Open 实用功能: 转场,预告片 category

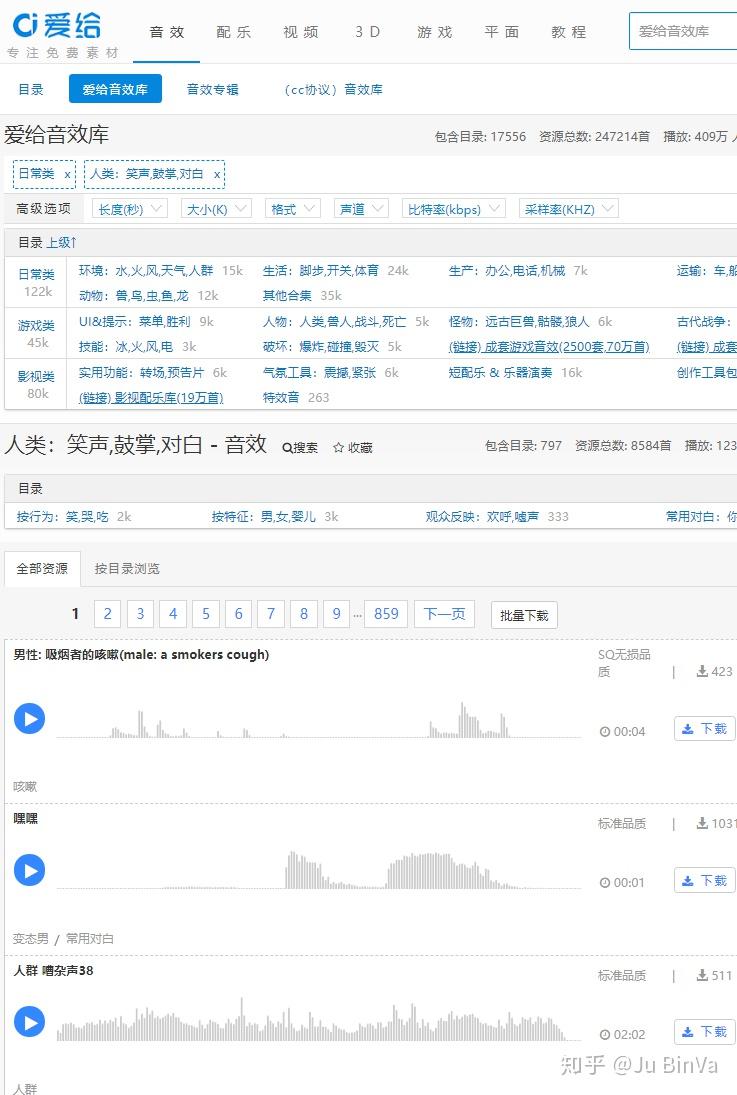coord(141,373)
